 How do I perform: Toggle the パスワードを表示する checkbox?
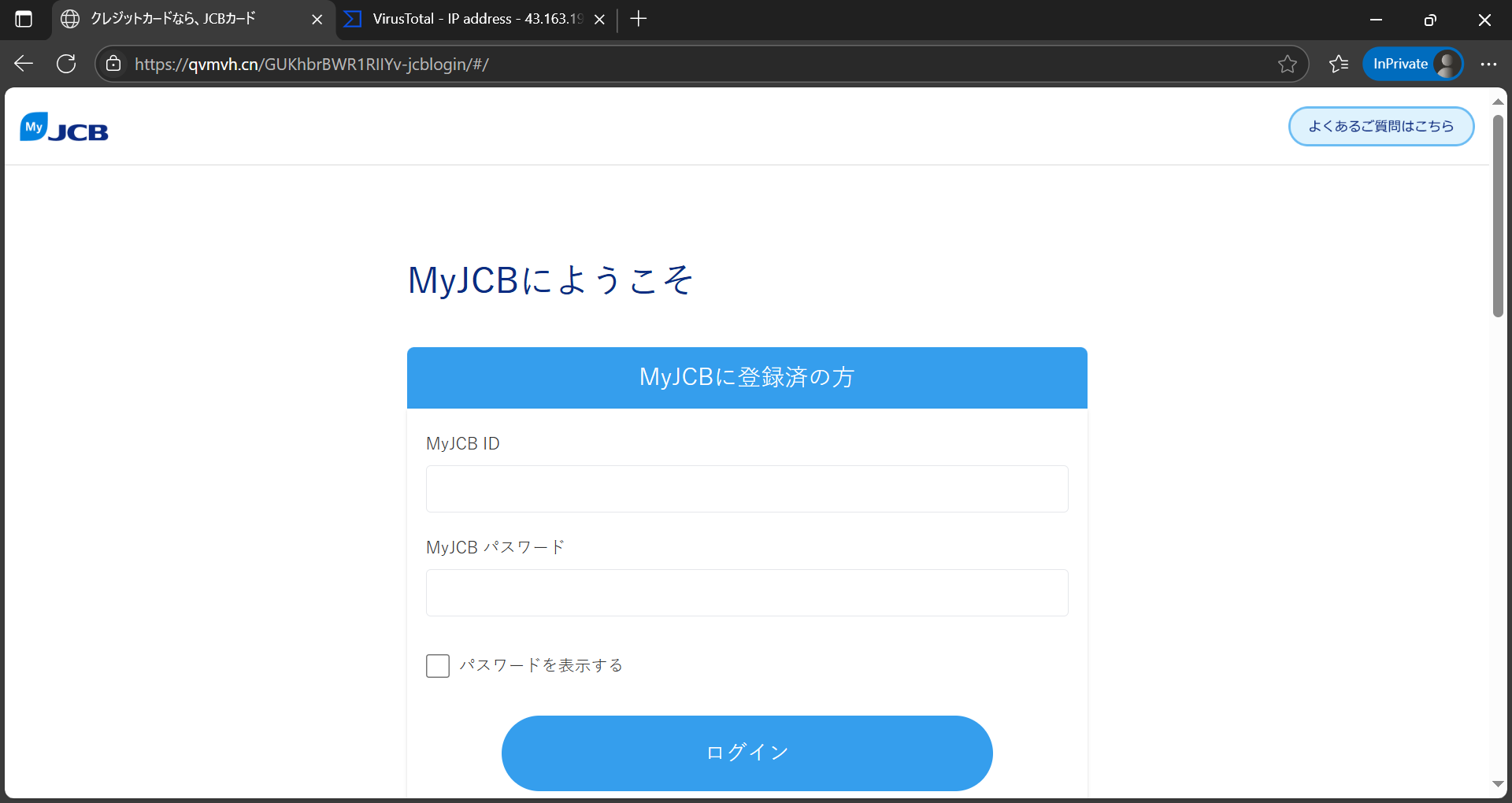pos(438,666)
